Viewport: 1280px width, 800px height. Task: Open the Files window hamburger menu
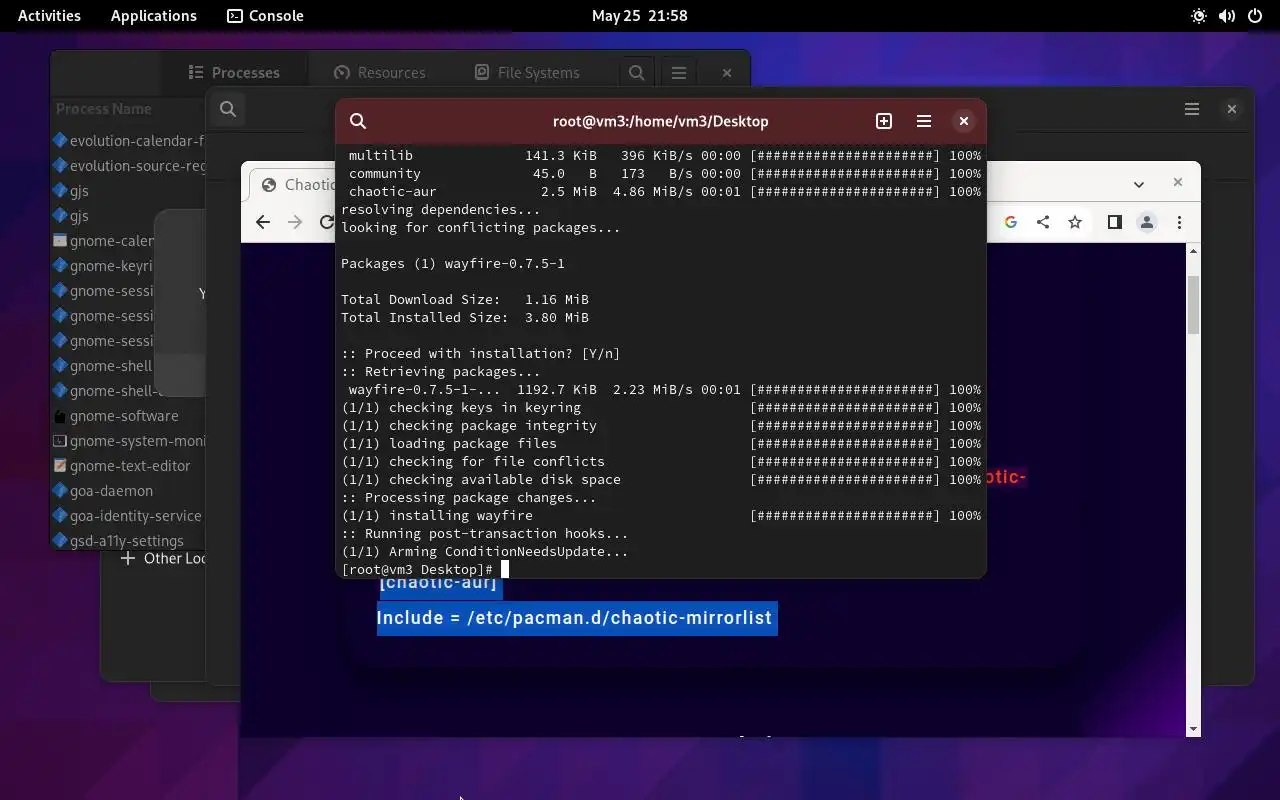tap(1192, 109)
